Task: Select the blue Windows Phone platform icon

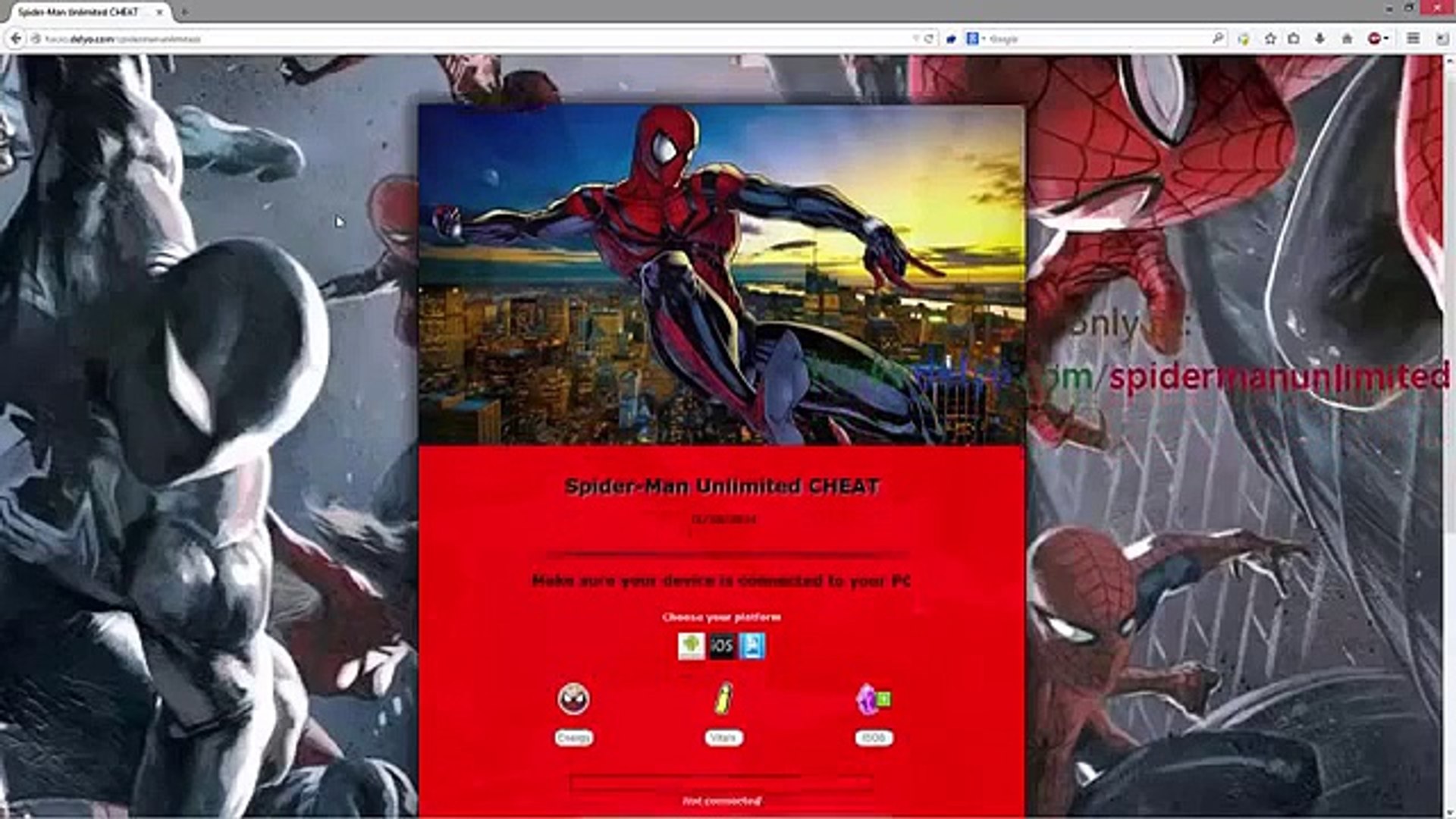Action: point(752,646)
